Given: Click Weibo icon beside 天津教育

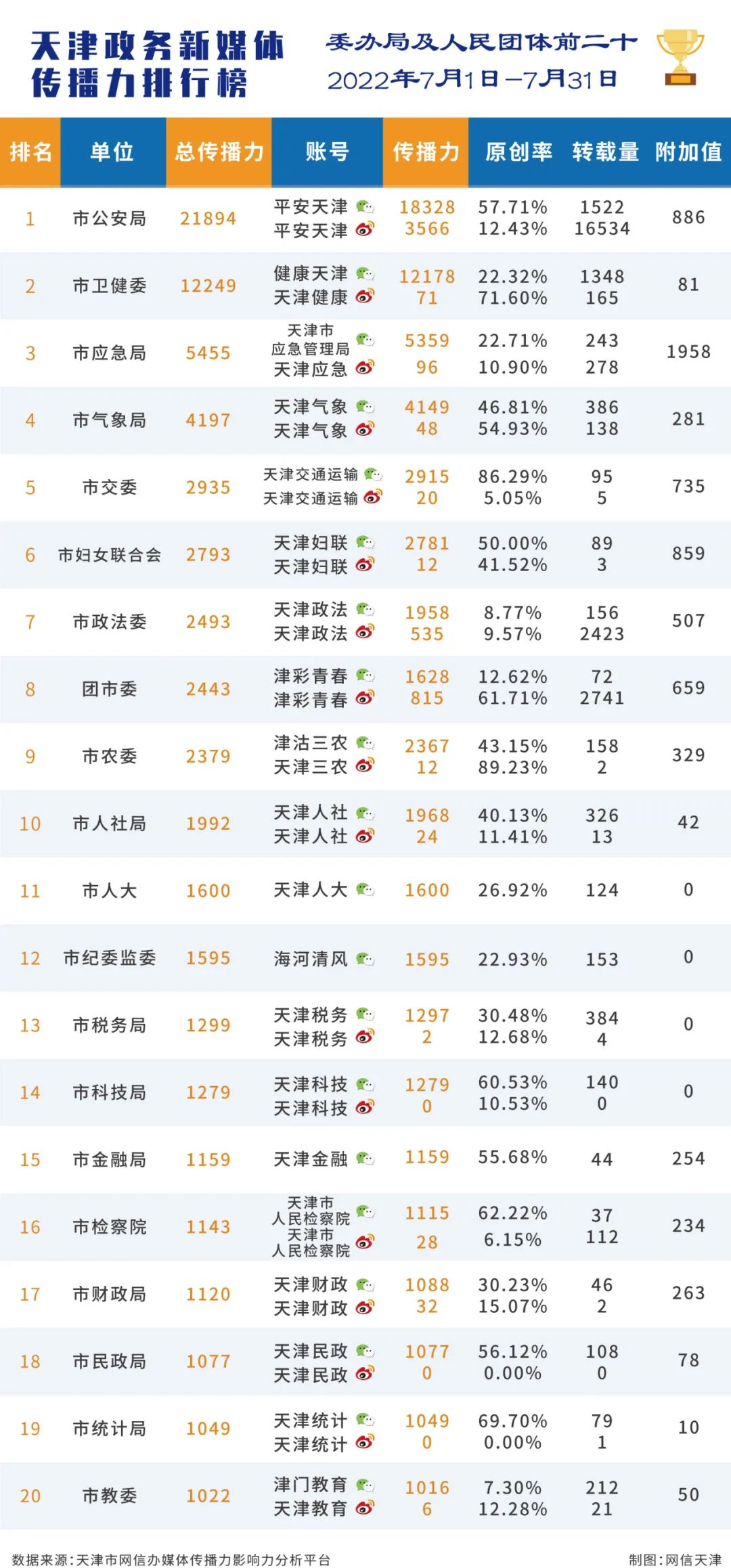Looking at the screenshot, I should (x=365, y=1507).
